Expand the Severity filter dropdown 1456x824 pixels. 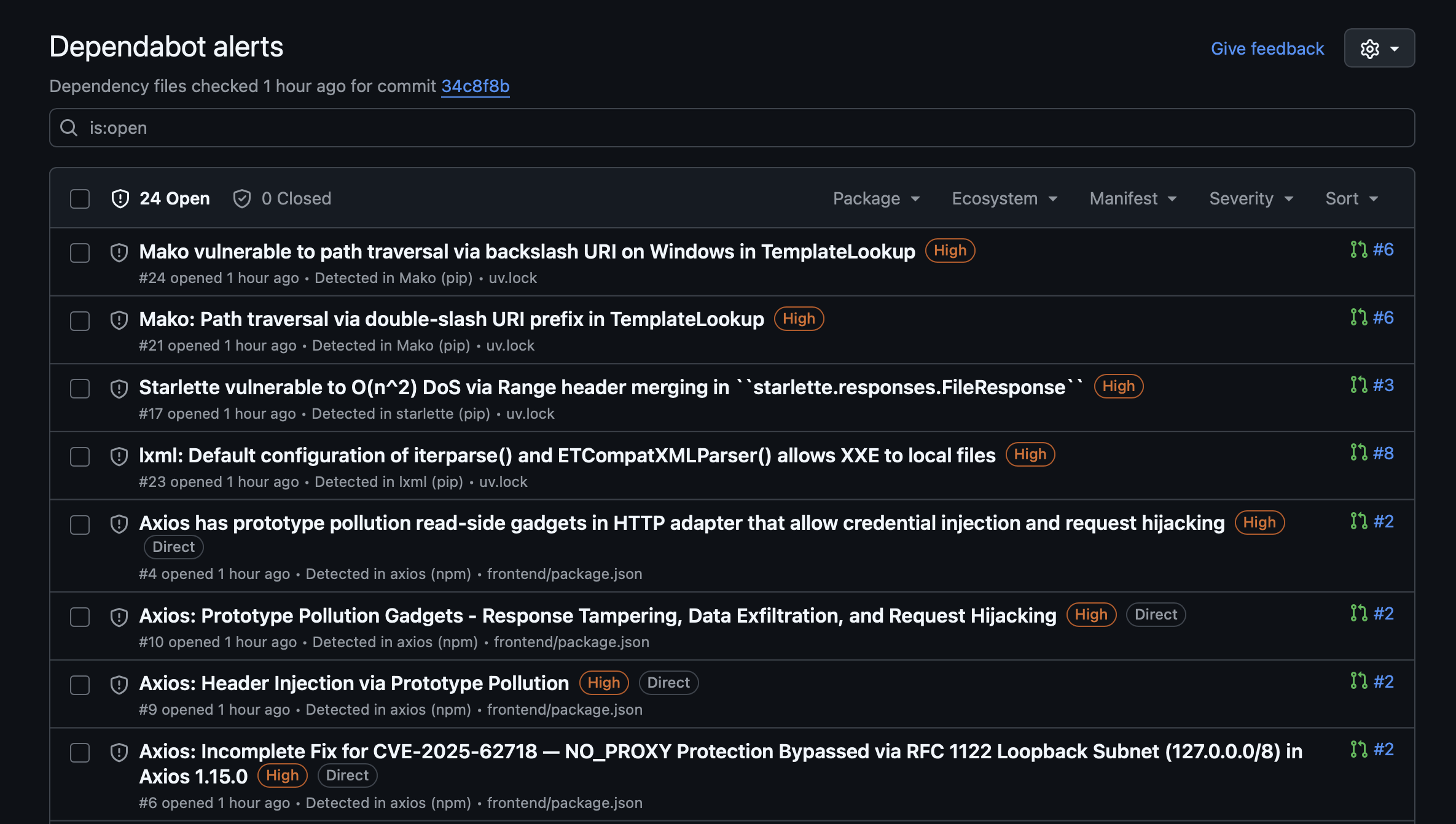[x=1251, y=198]
